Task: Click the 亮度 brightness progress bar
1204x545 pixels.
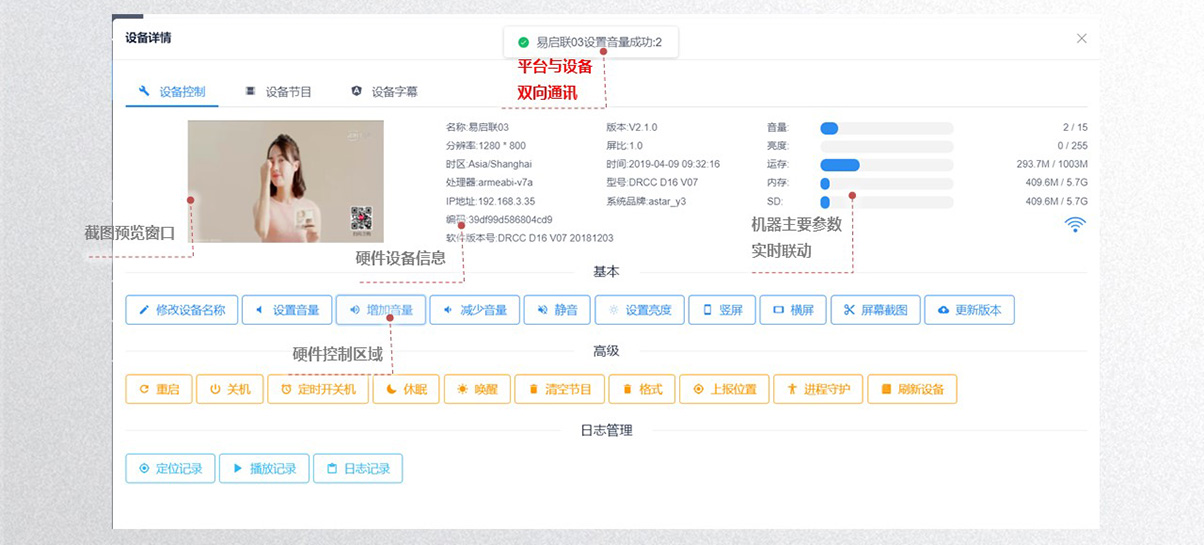Action: tap(886, 146)
